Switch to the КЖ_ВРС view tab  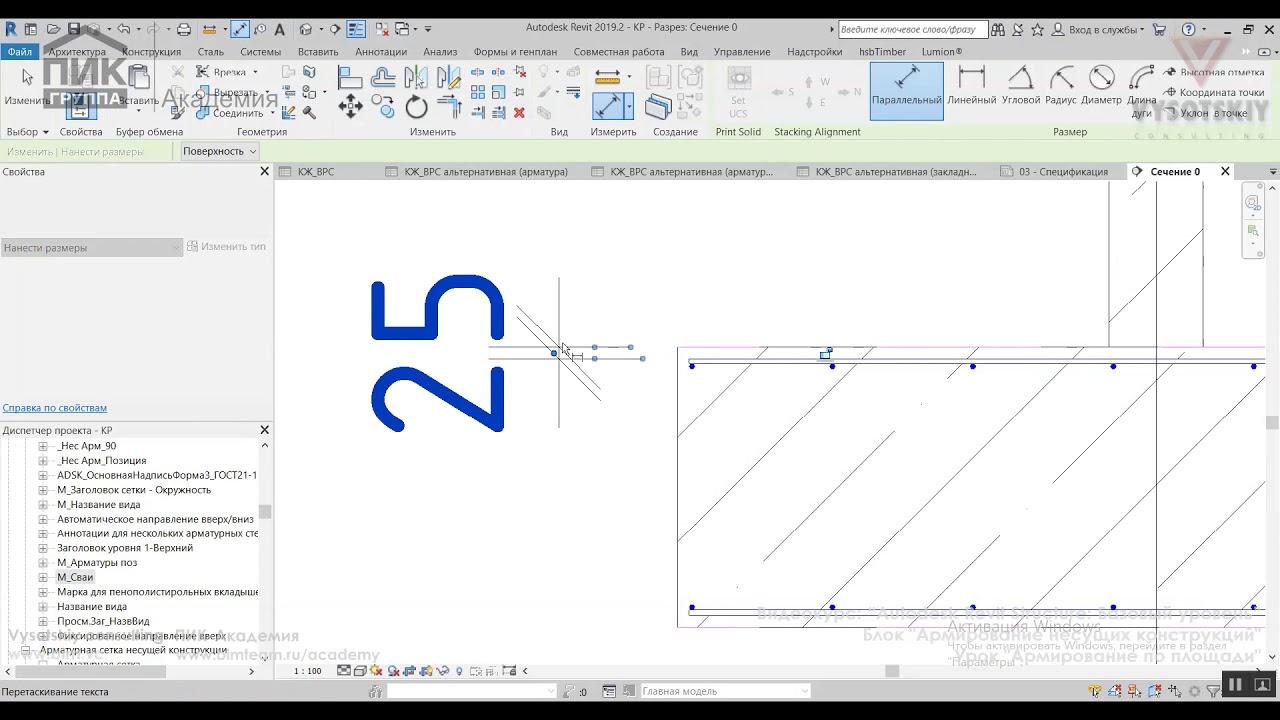coord(316,172)
